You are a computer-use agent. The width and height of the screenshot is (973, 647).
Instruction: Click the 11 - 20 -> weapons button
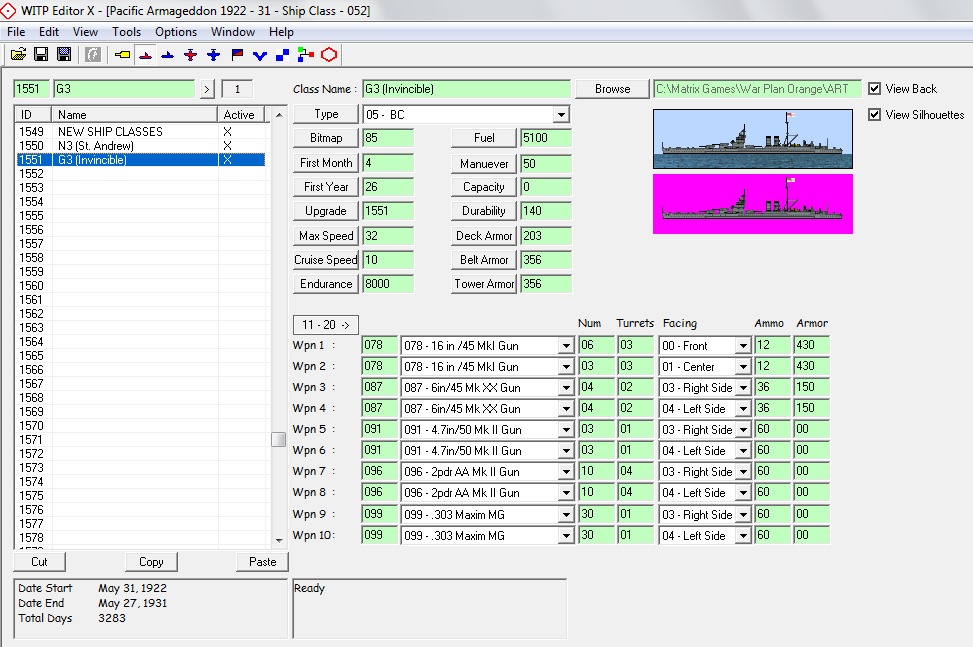[326, 324]
